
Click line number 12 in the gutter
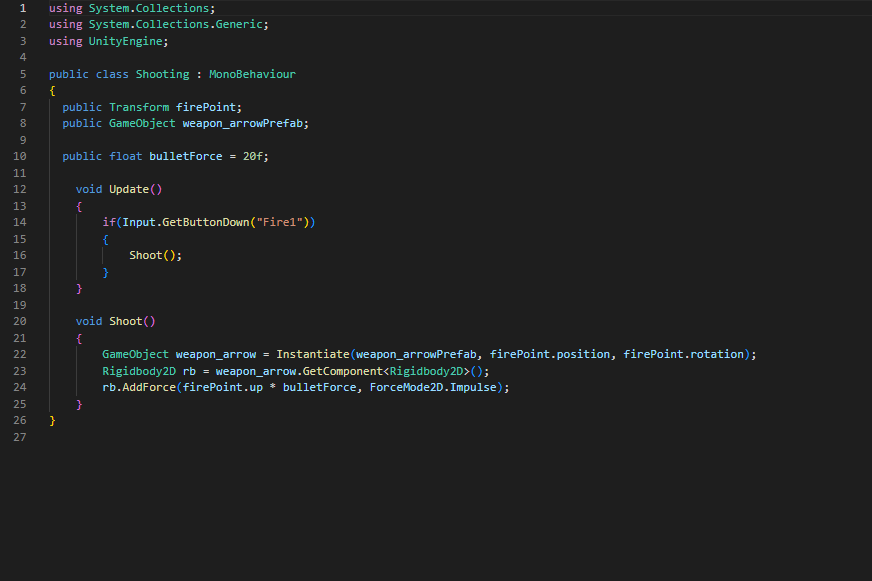(22, 189)
